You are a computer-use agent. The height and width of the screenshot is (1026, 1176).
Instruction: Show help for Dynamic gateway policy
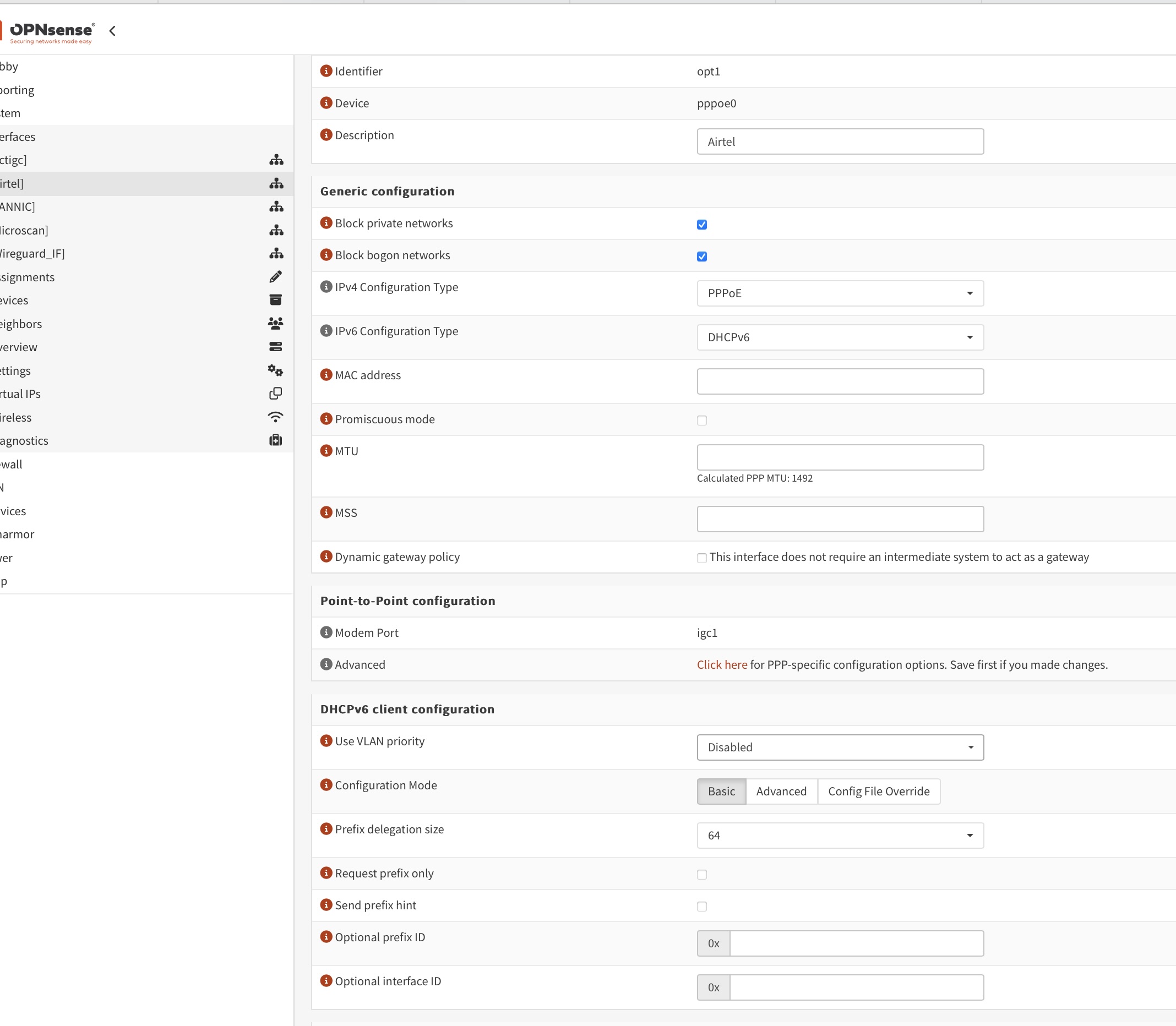click(x=326, y=556)
